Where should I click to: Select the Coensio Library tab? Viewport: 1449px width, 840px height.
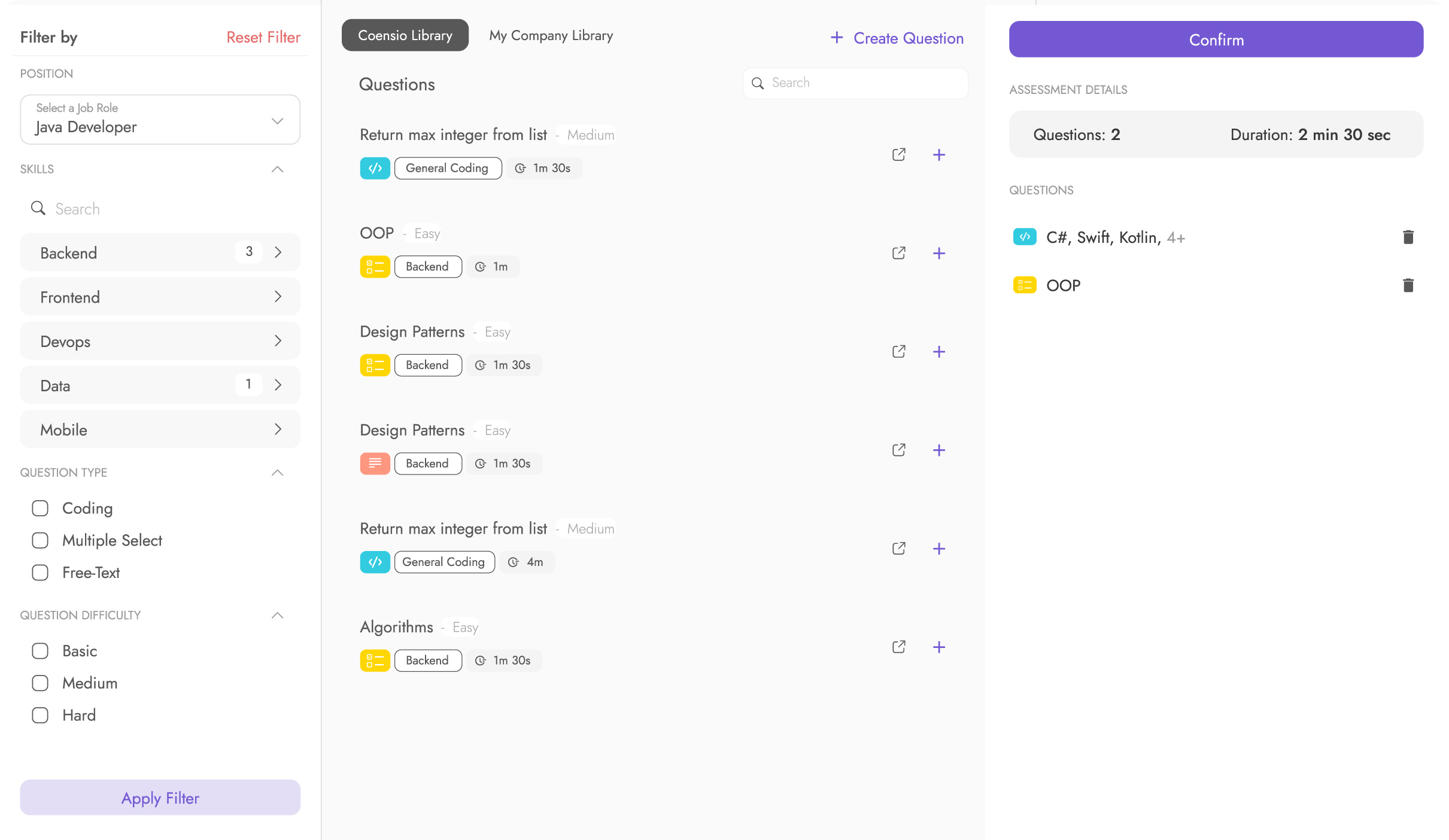(405, 35)
